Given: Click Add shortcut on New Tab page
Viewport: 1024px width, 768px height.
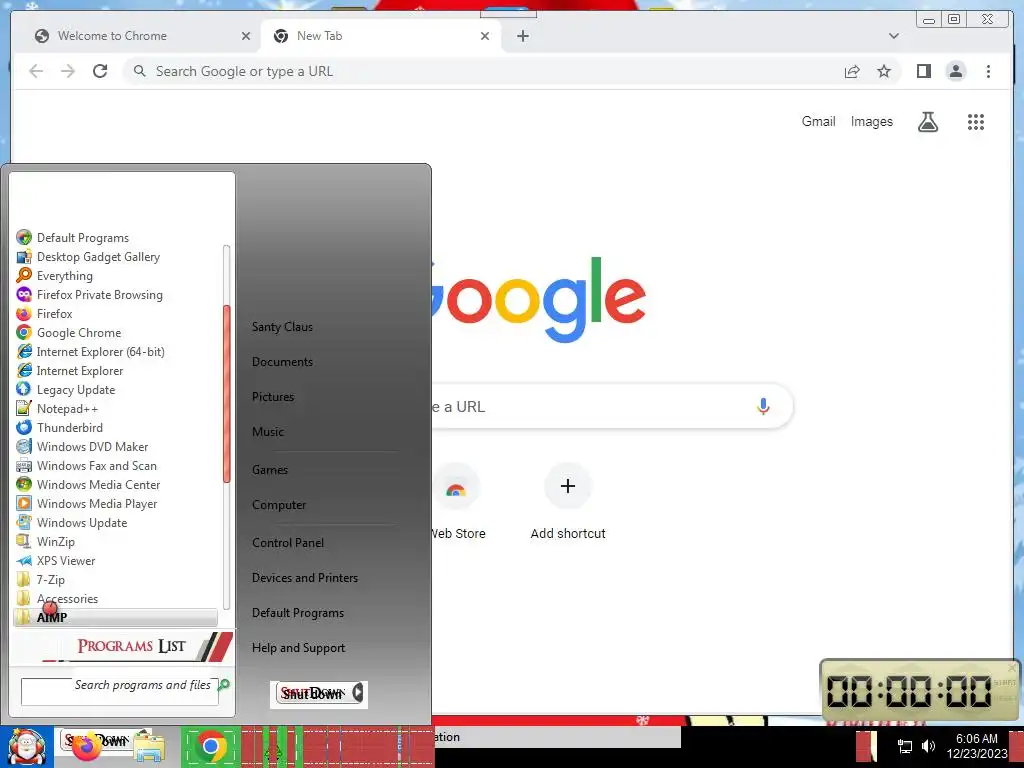Looking at the screenshot, I should (x=568, y=503).
